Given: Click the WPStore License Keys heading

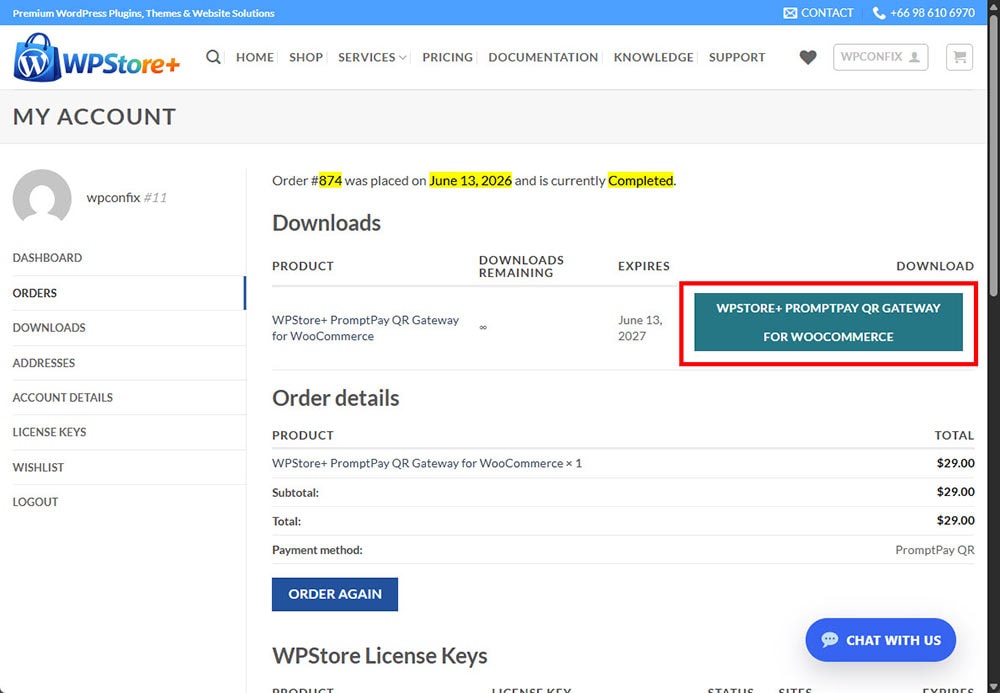Looking at the screenshot, I should 379,656.
